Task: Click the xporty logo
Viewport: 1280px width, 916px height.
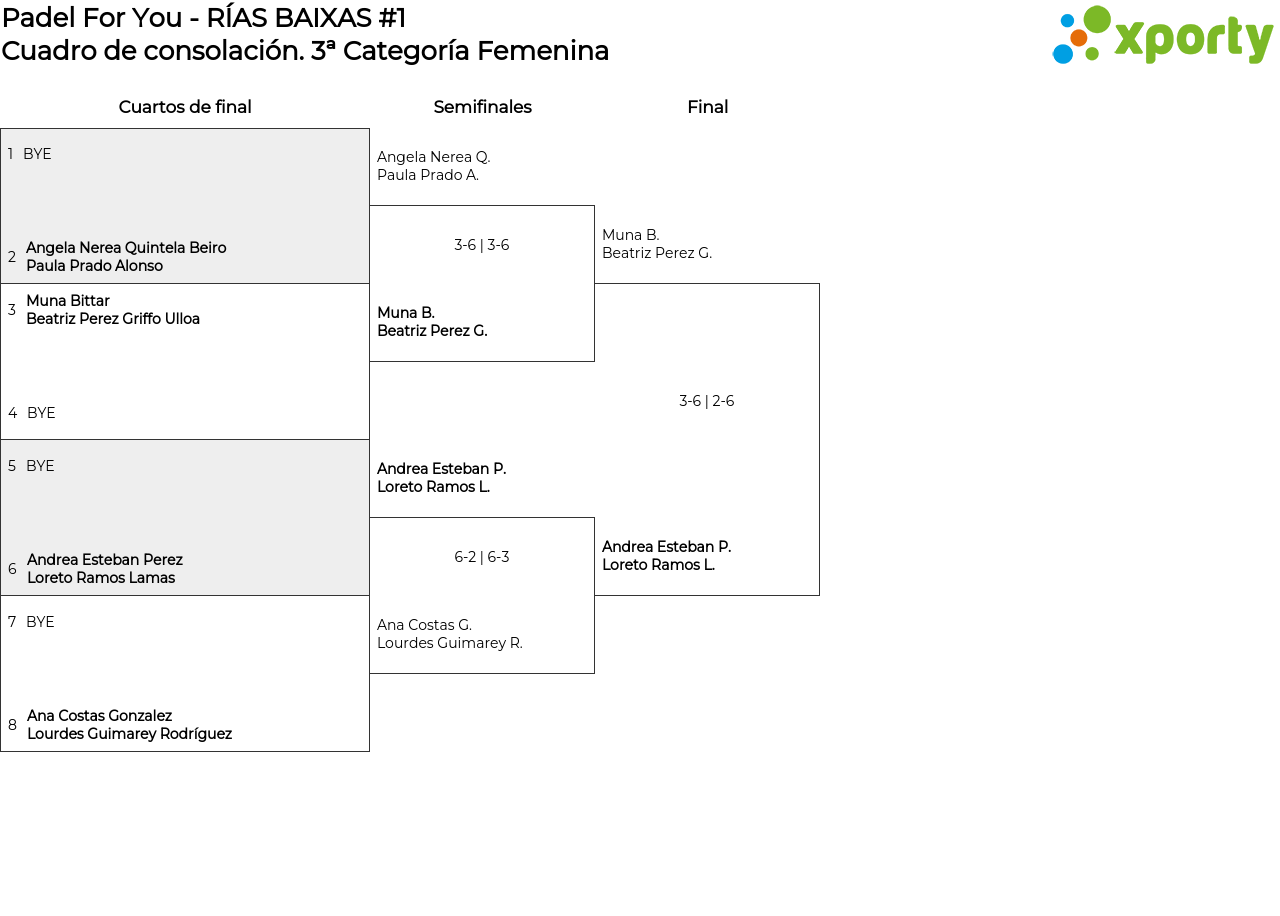Action: (x=1162, y=36)
